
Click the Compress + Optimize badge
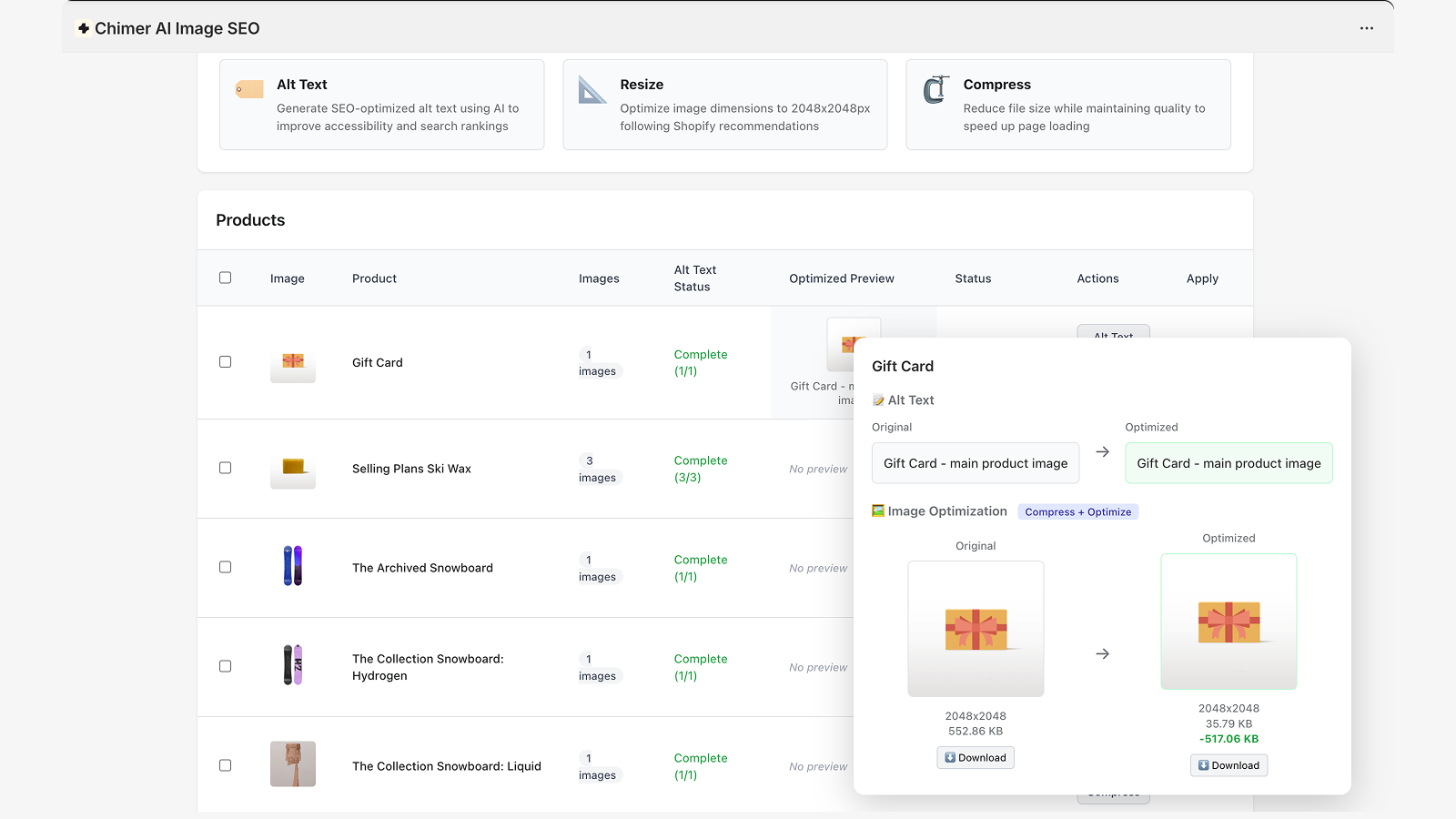(1078, 511)
